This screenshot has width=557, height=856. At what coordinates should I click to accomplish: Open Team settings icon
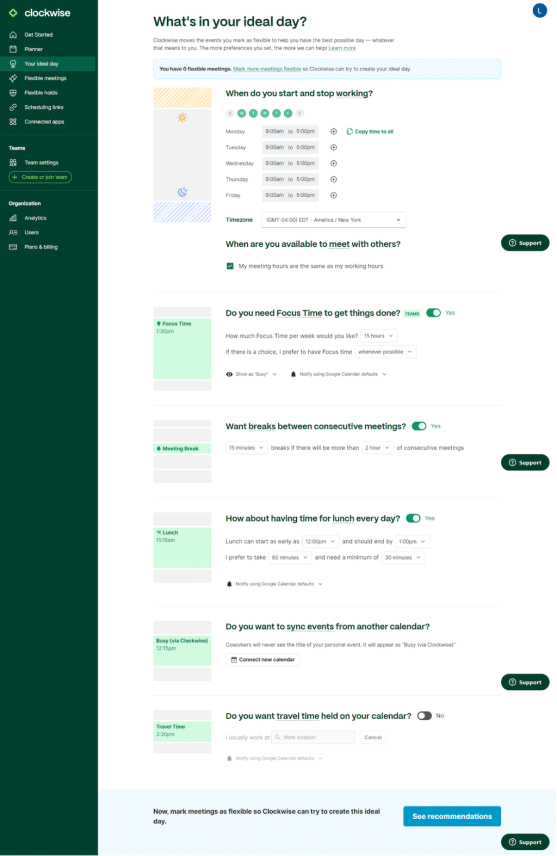pyautogui.click(x=13, y=163)
